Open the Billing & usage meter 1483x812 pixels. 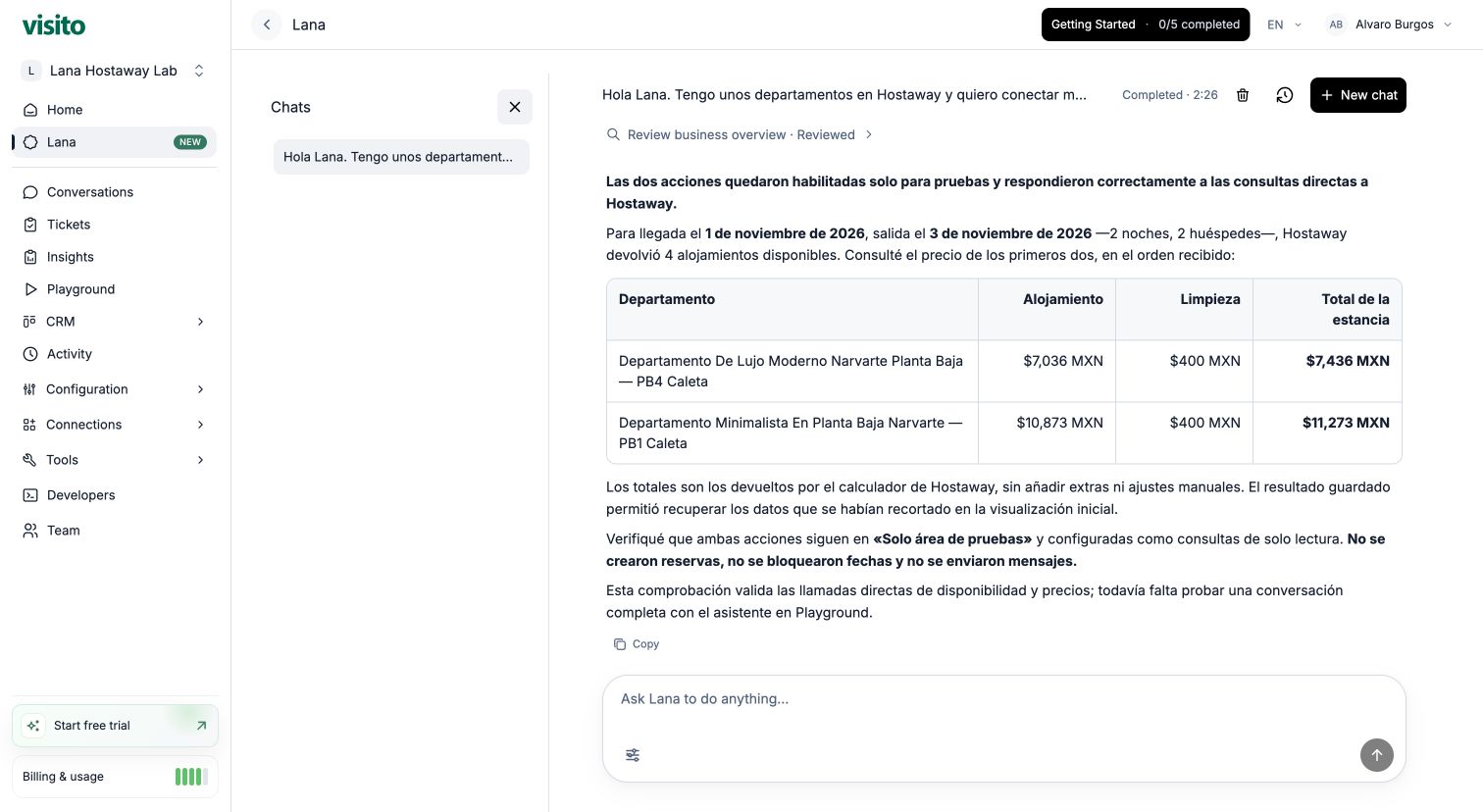[x=115, y=777]
